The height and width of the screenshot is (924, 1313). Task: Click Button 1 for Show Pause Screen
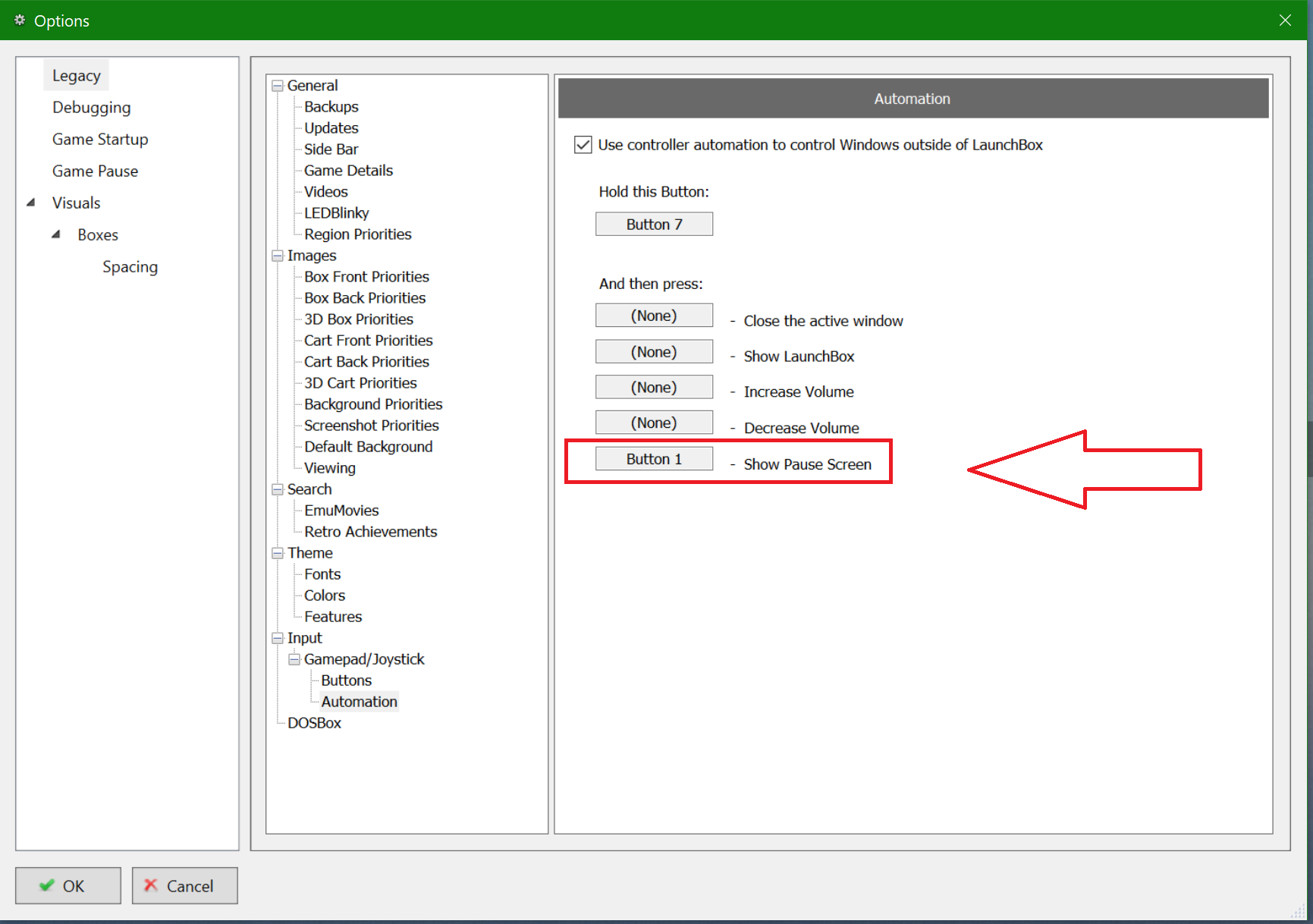click(654, 458)
